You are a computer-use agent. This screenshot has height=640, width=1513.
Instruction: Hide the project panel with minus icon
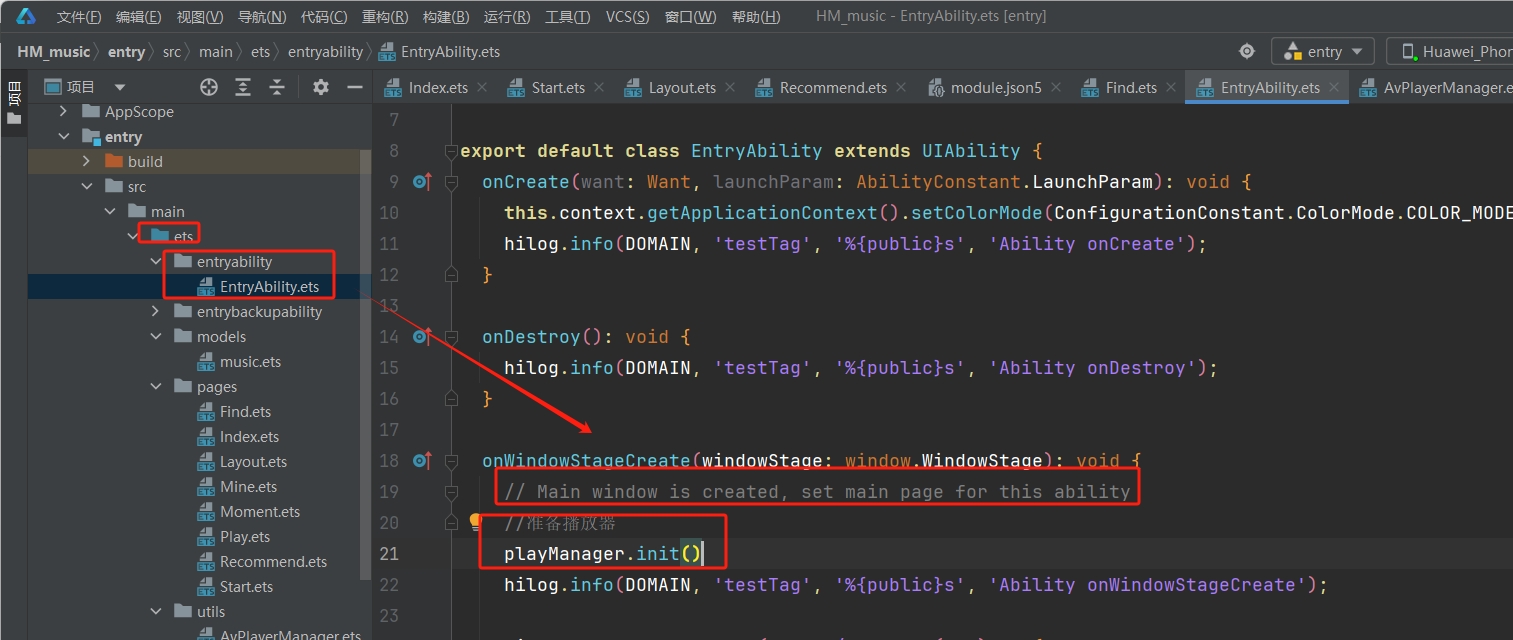pyautogui.click(x=354, y=87)
